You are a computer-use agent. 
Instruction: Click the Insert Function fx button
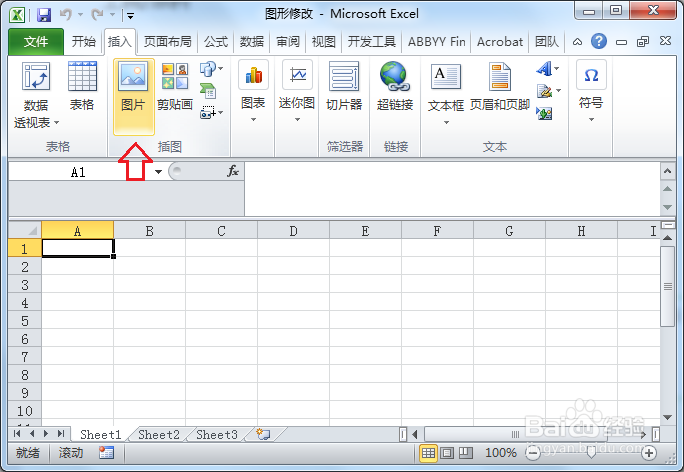(233, 171)
